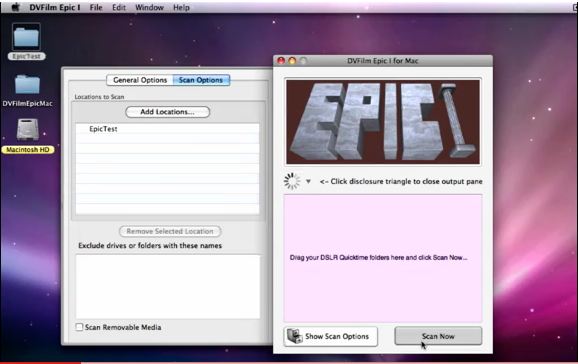578x364 pixels.
Task: Click the Remove Selected Location button
Action: [170, 231]
